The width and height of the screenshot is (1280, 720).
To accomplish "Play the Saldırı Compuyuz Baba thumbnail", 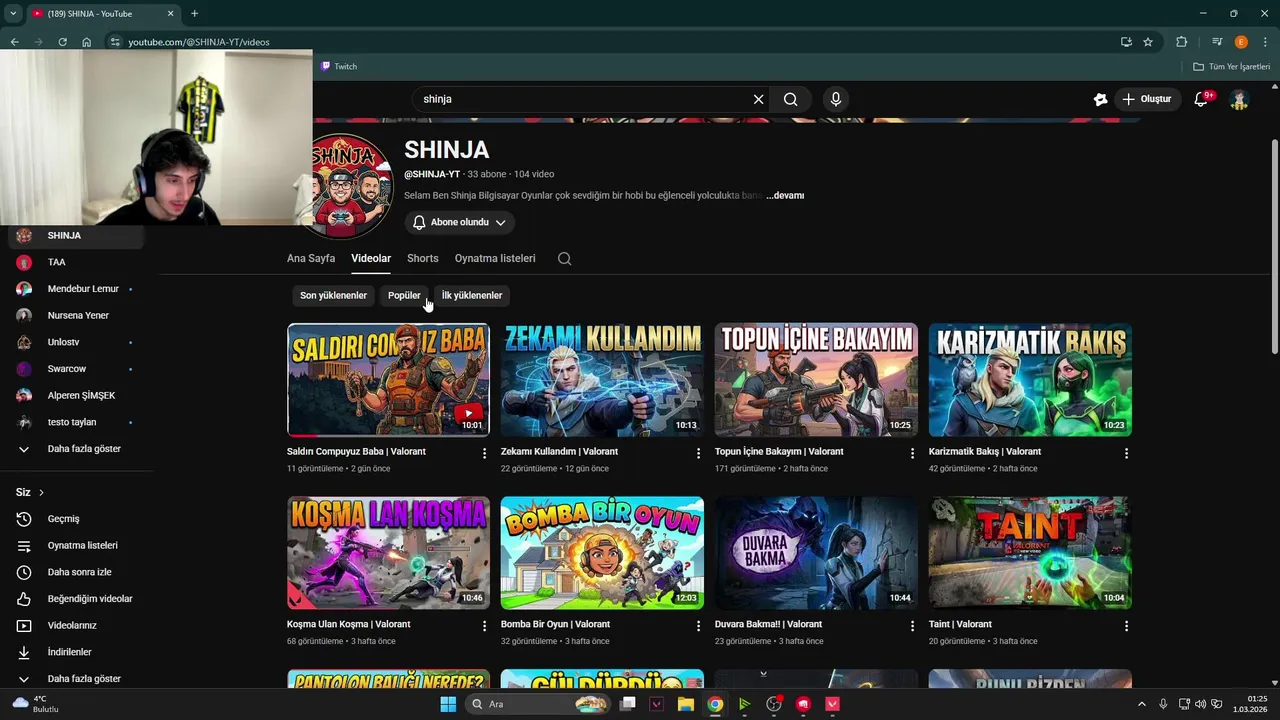I will [388, 380].
